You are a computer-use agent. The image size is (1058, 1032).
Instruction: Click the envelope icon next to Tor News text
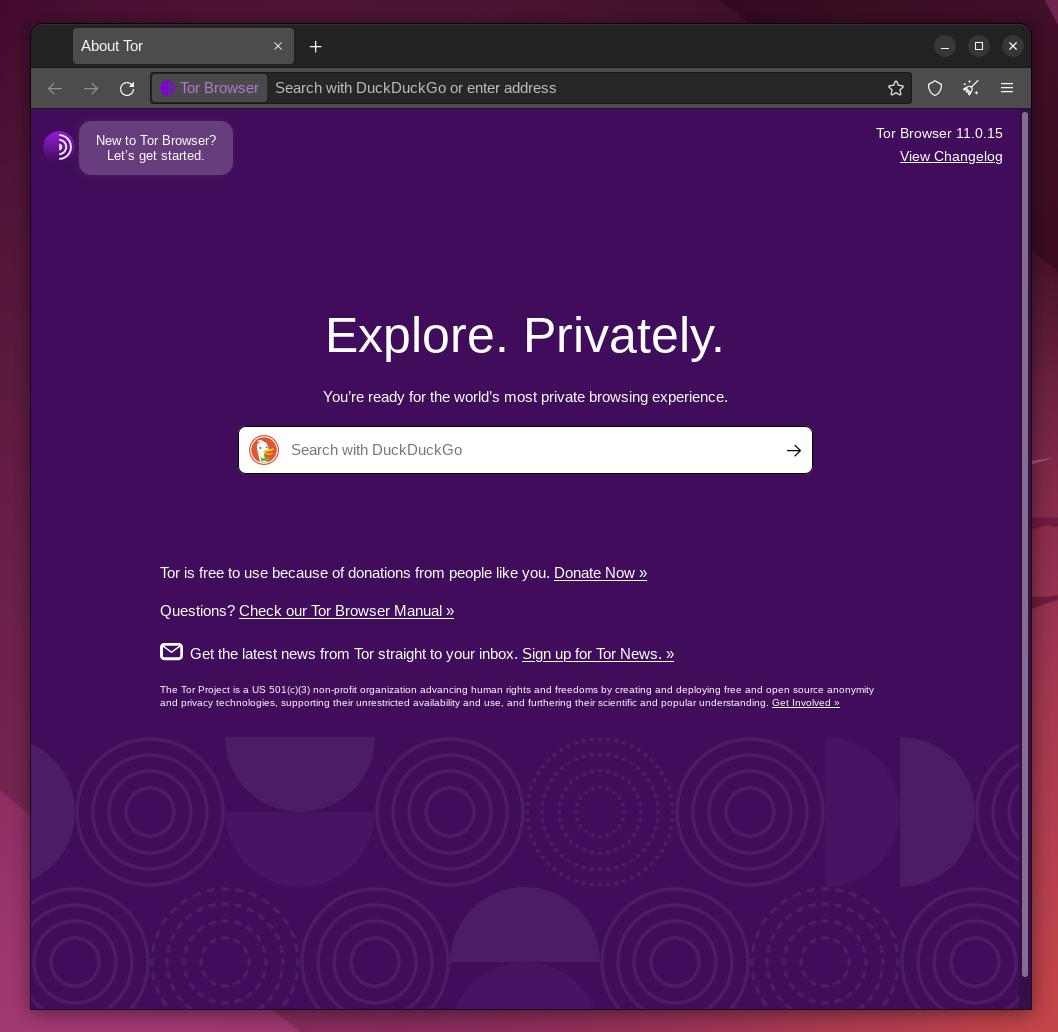[x=171, y=651]
